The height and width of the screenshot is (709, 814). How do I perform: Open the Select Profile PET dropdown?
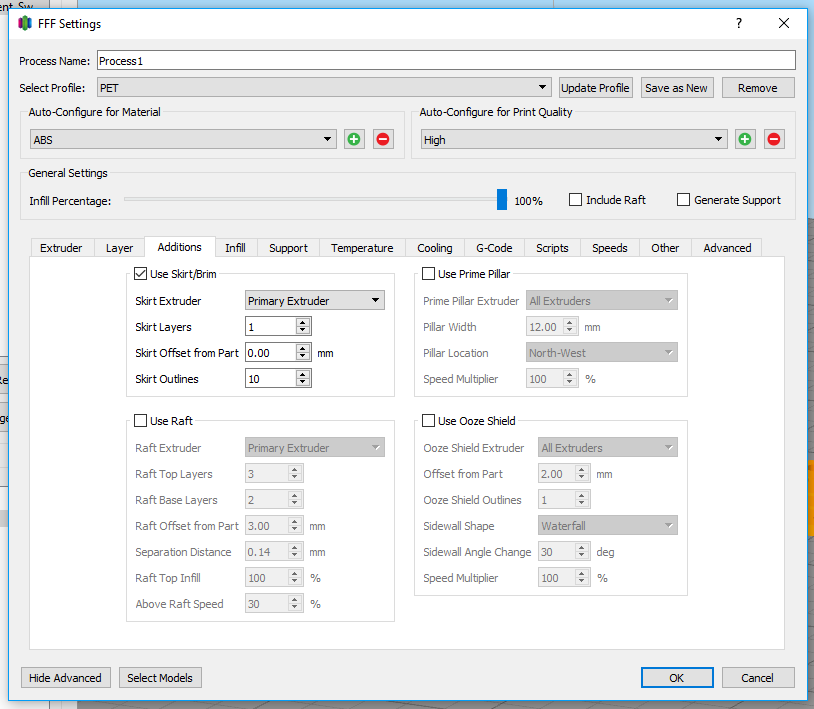pos(324,88)
